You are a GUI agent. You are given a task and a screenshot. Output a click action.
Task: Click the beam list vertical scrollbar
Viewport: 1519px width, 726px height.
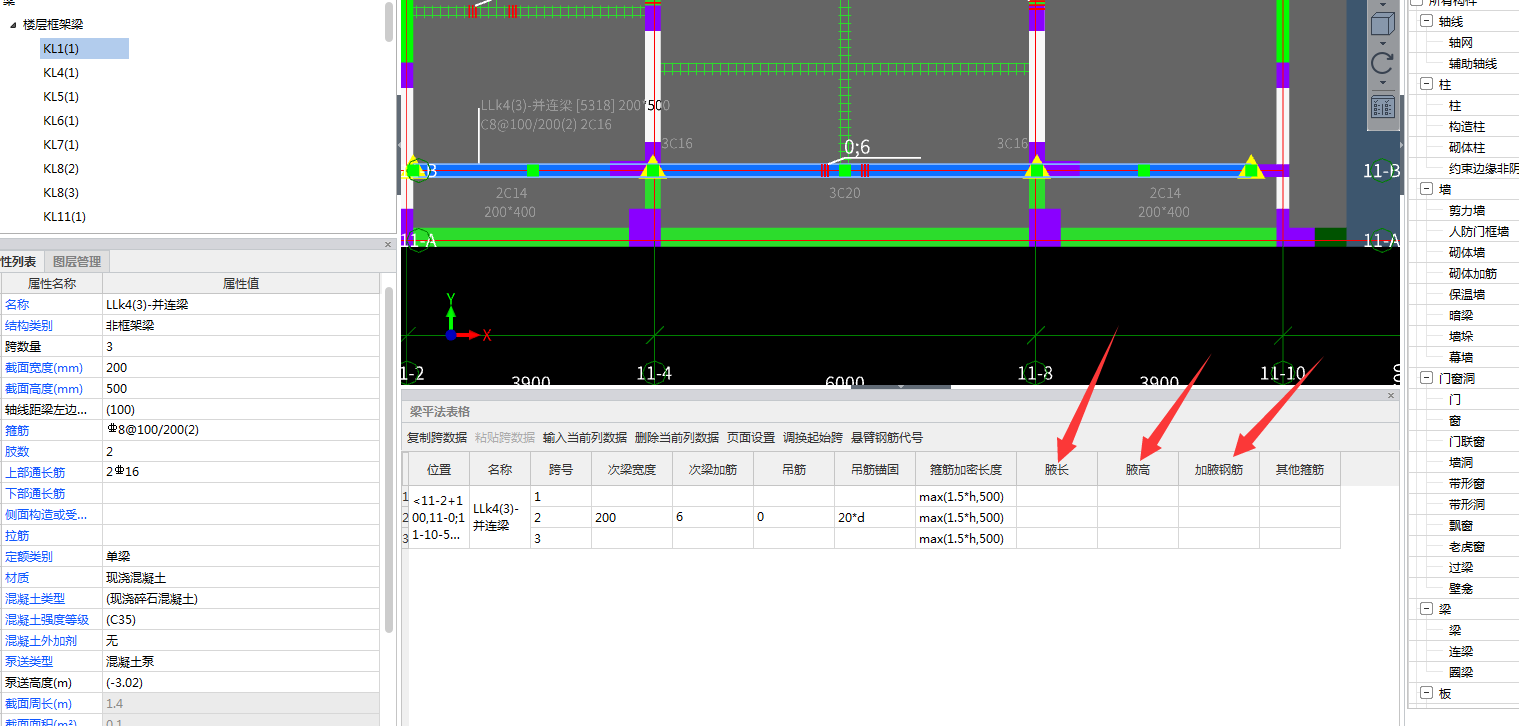click(x=388, y=21)
